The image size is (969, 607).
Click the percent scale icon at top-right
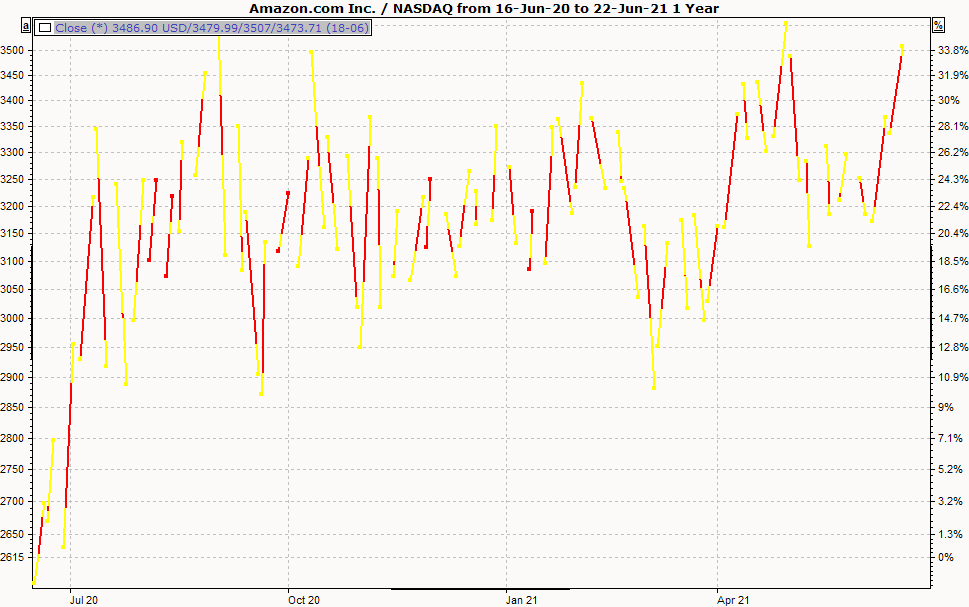coord(938,24)
